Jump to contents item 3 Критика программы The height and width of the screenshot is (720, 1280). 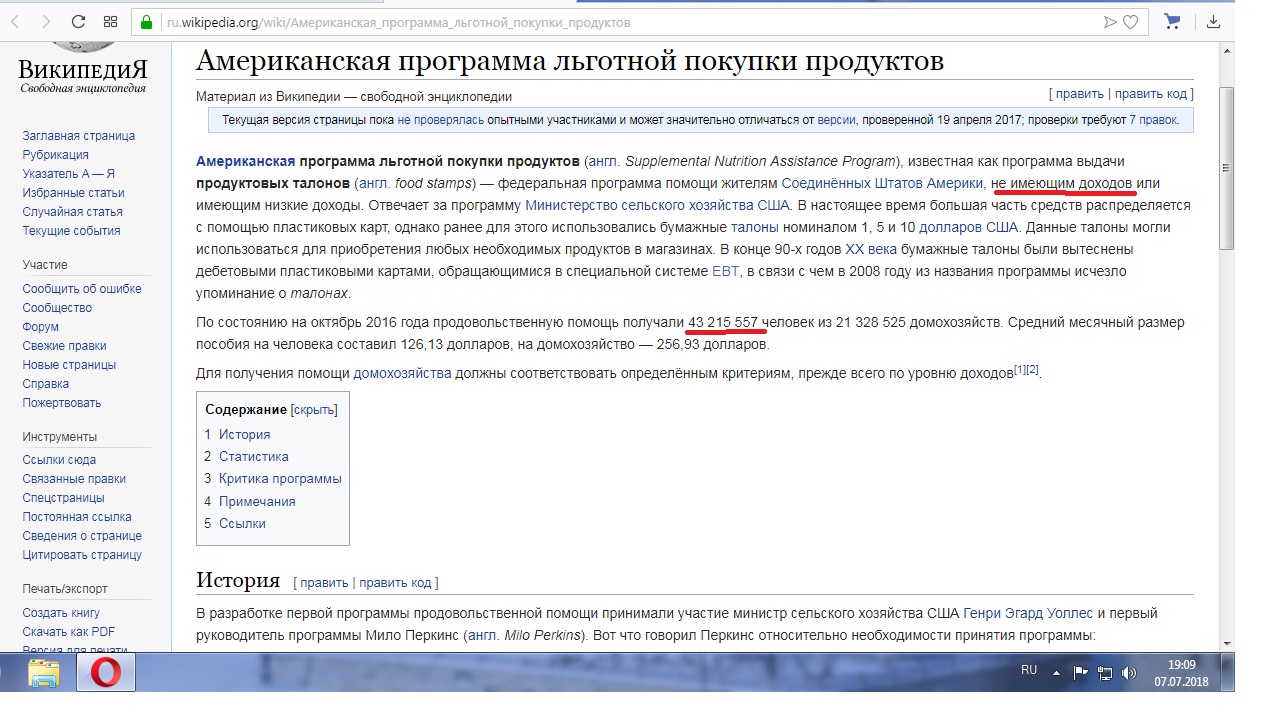pos(280,479)
